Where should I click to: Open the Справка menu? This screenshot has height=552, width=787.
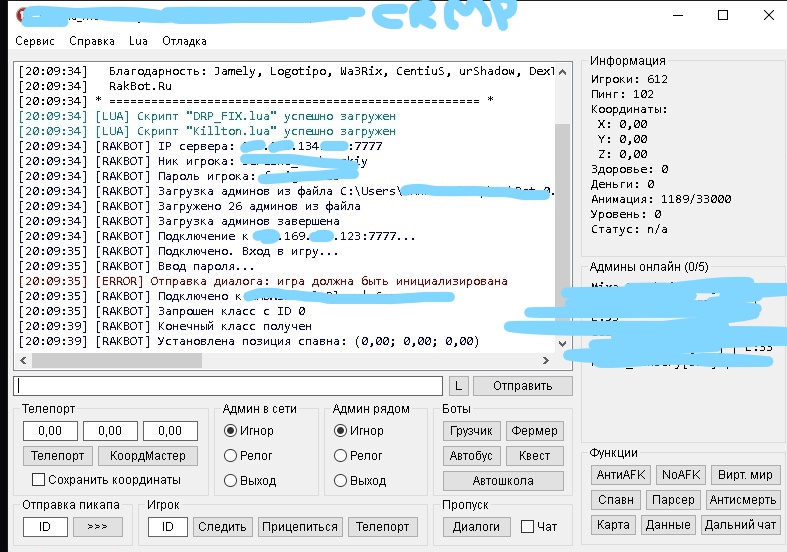92,41
